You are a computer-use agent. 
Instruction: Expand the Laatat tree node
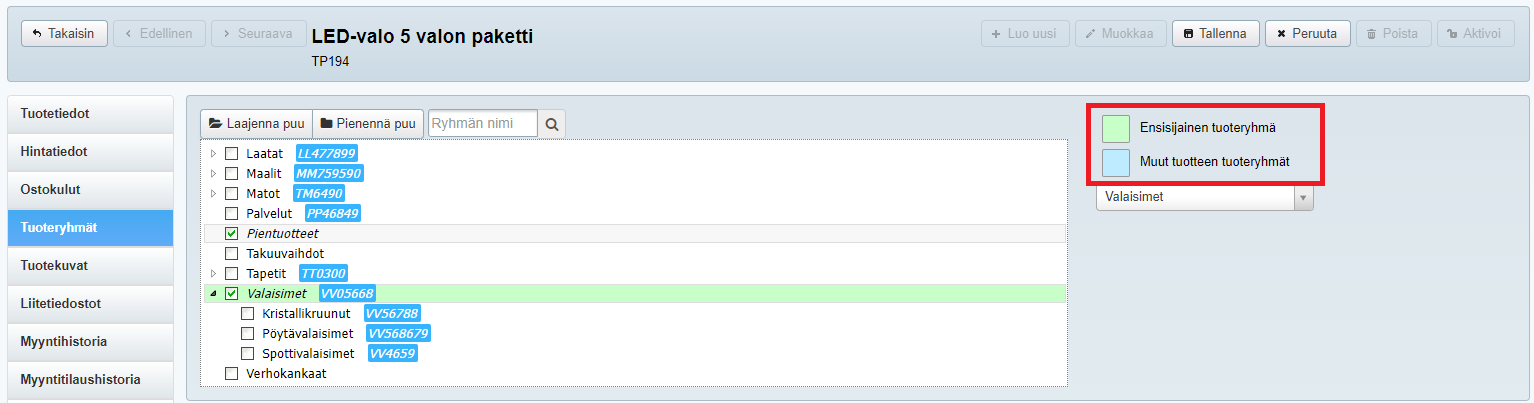(x=212, y=154)
